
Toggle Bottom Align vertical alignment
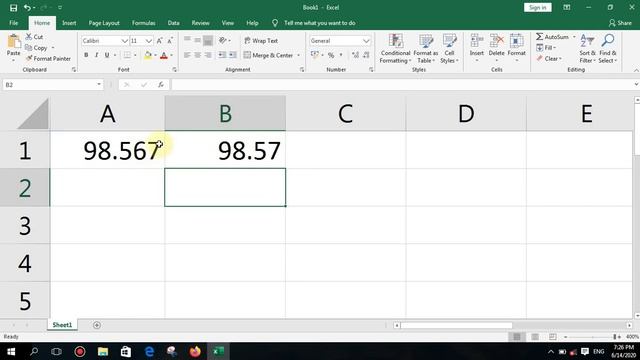(x=208, y=40)
